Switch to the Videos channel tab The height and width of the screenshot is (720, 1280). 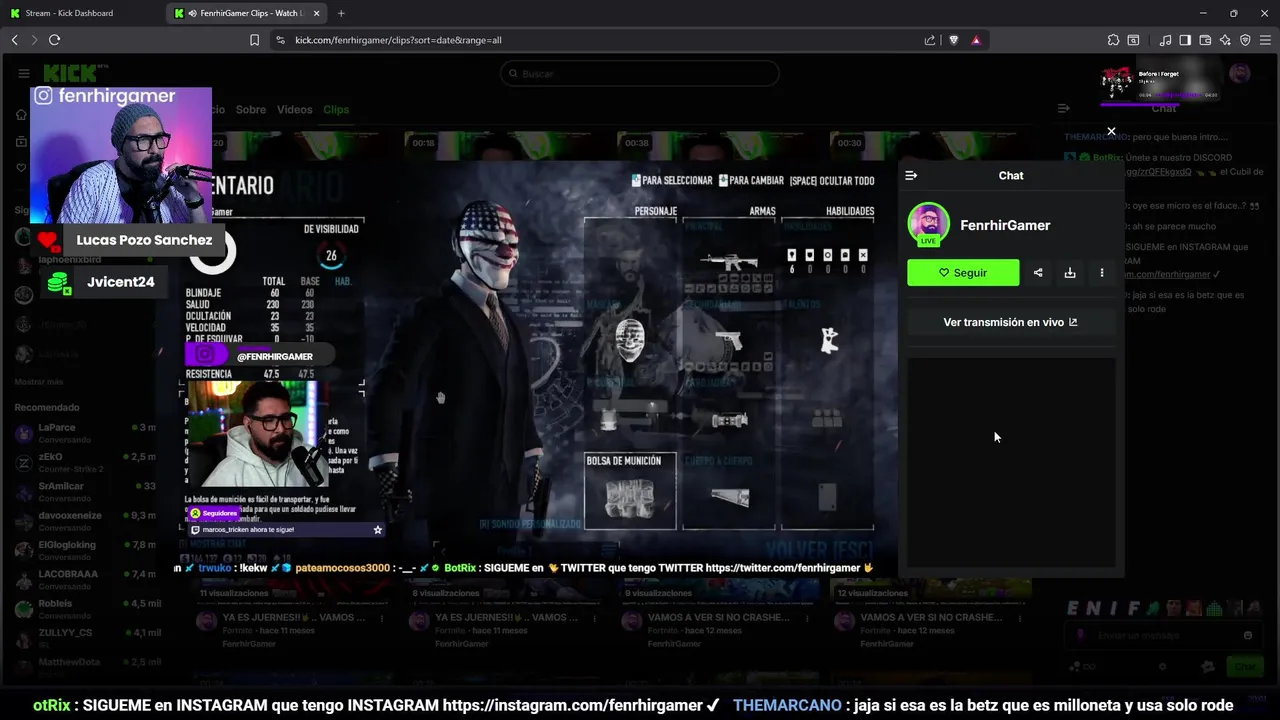click(294, 109)
